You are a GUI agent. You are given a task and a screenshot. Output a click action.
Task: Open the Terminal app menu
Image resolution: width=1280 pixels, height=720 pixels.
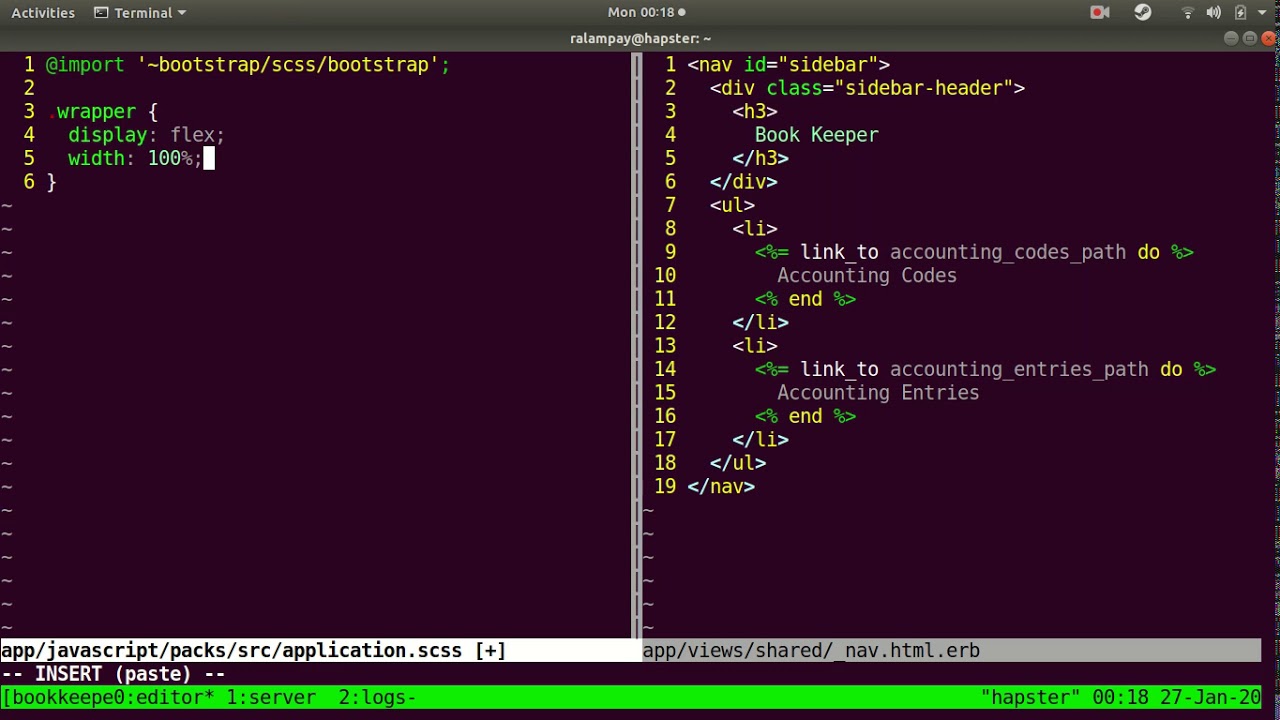tap(140, 13)
